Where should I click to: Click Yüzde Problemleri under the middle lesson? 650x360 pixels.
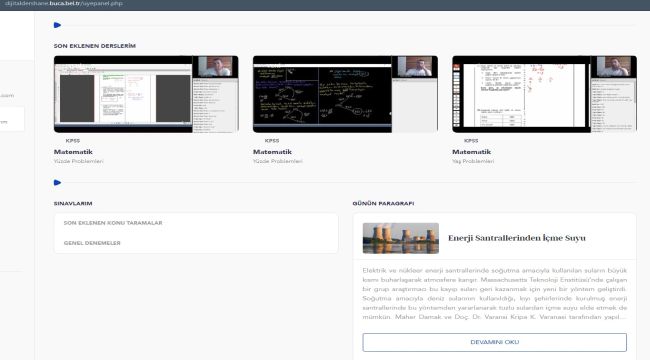278,161
